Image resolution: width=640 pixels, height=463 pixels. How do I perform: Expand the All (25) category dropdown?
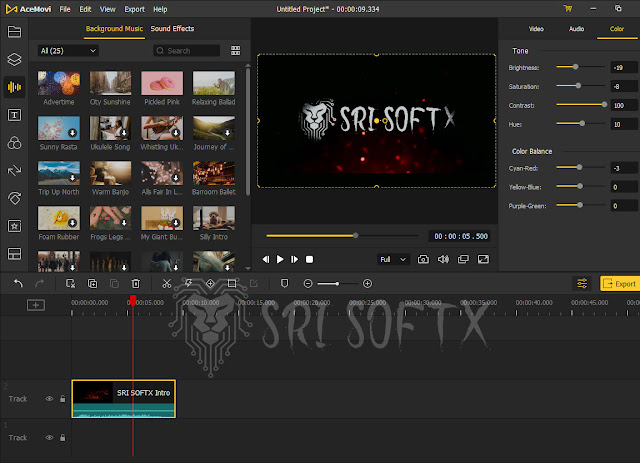tap(68, 51)
